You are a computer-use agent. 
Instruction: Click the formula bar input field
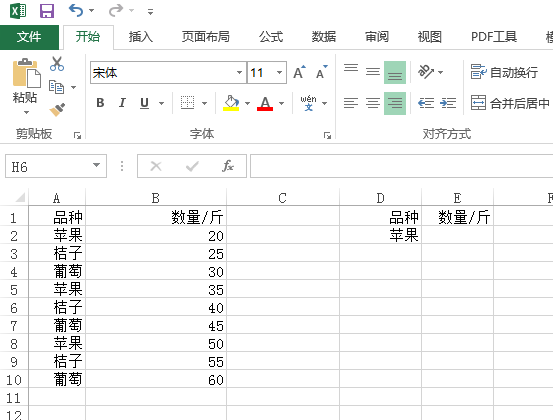click(401, 166)
